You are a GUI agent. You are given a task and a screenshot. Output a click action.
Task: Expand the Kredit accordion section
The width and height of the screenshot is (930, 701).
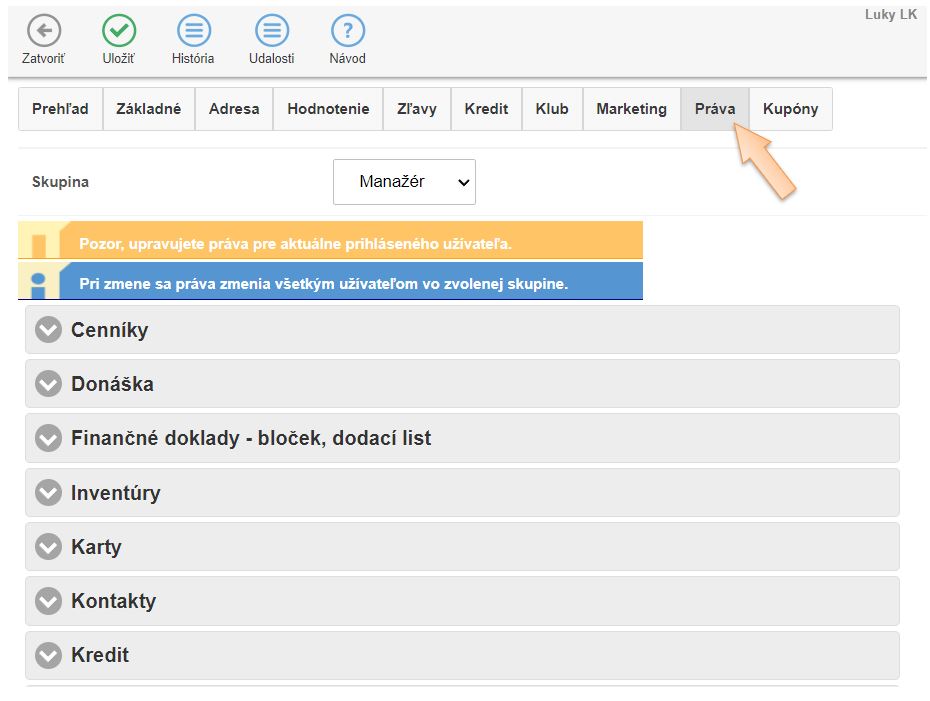100,655
